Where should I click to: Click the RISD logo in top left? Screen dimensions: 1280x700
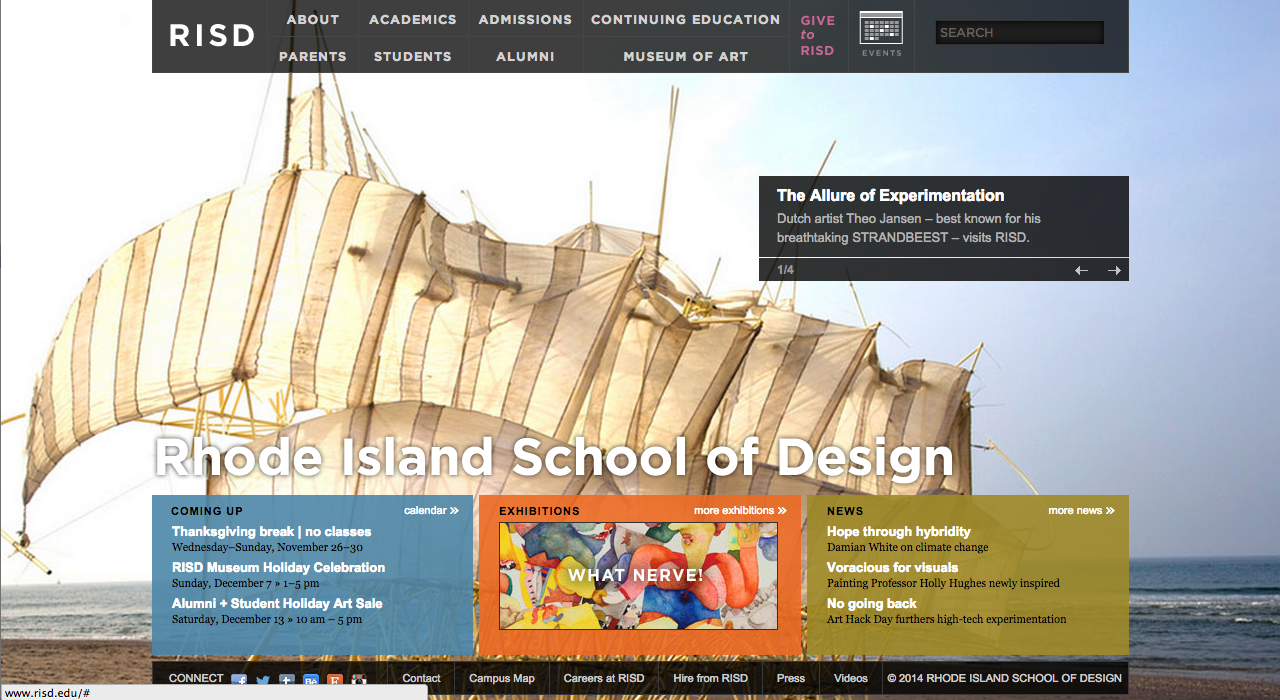tap(212, 35)
